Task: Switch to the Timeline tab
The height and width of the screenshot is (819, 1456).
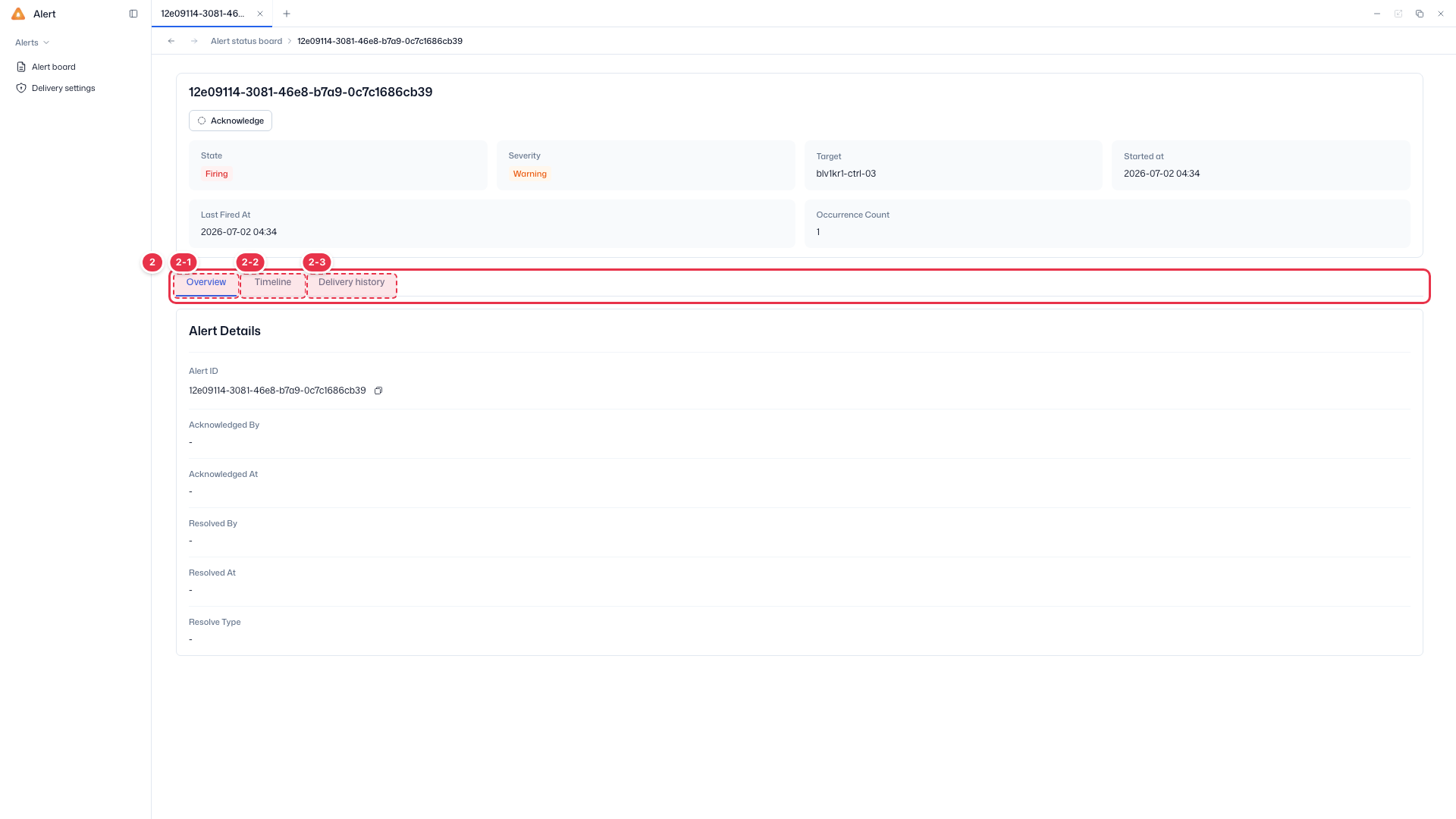Action: coord(273,282)
